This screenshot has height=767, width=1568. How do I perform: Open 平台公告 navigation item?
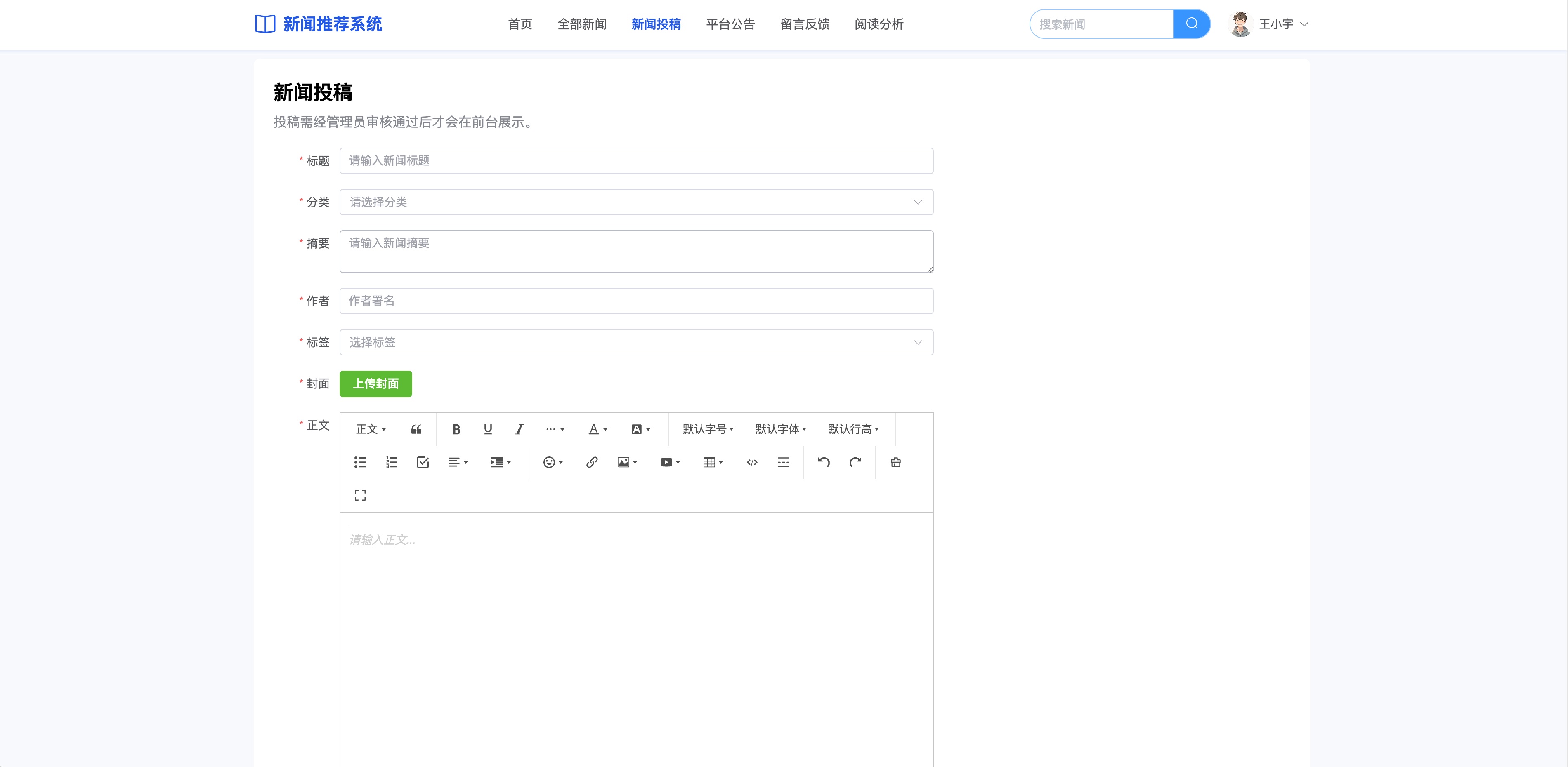(x=730, y=24)
